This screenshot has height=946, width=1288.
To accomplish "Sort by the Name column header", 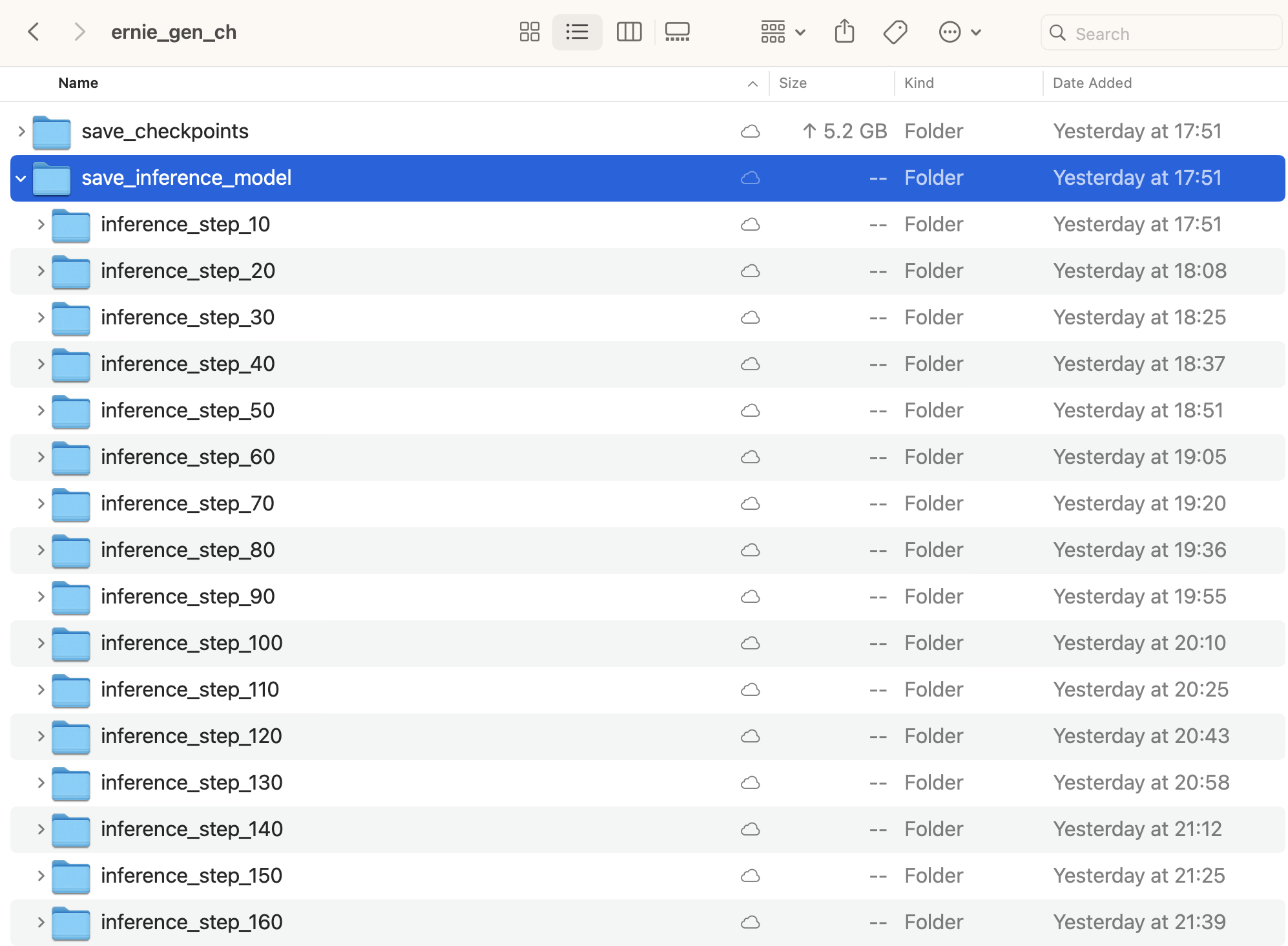I will click(x=78, y=83).
